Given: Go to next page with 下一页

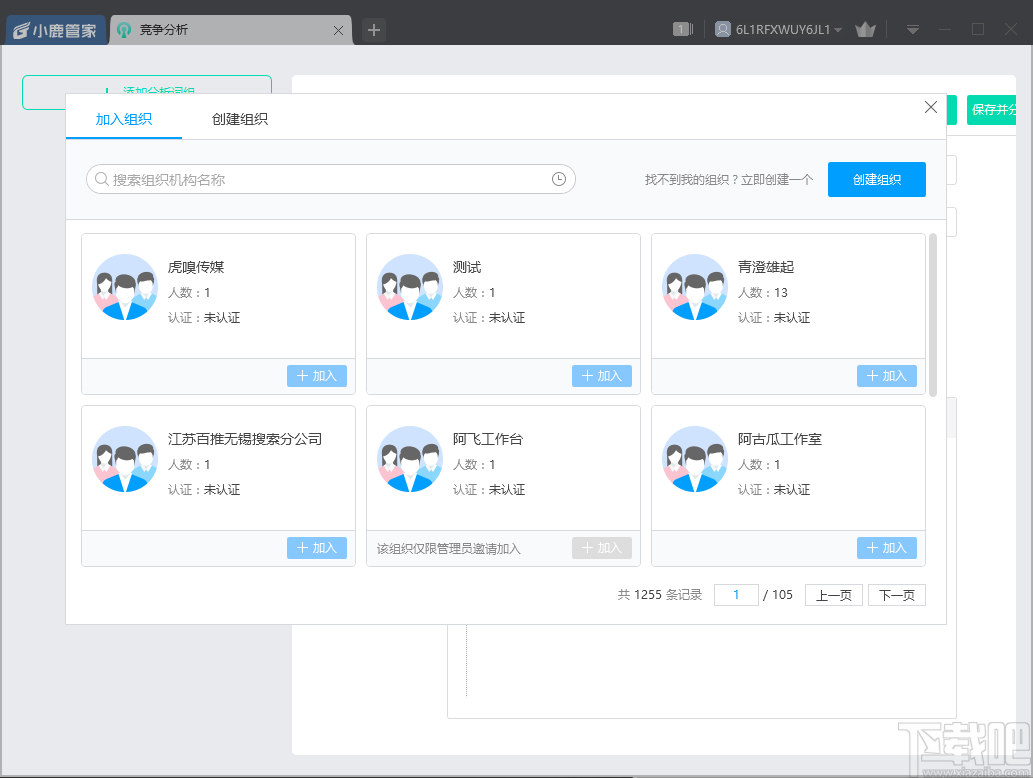Looking at the screenshot, I should point(896,594).
